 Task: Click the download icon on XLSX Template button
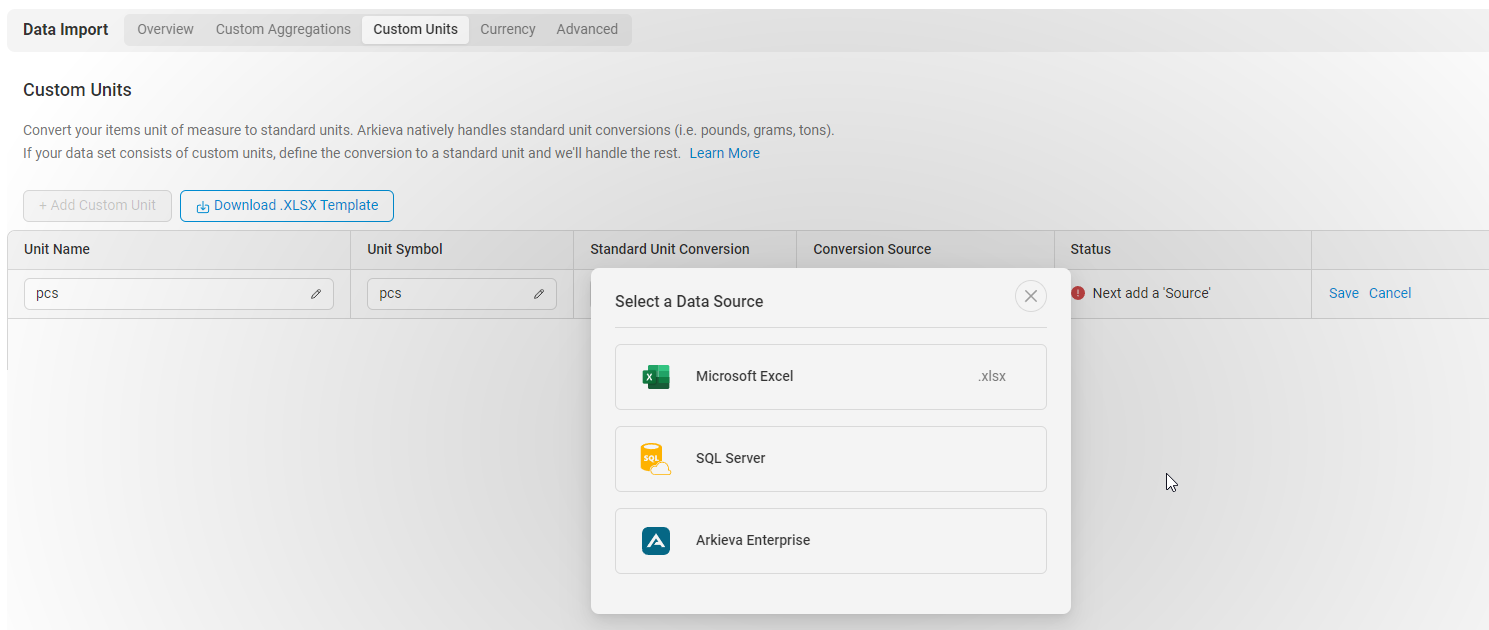pyautogui.click(x=203, y=207)
